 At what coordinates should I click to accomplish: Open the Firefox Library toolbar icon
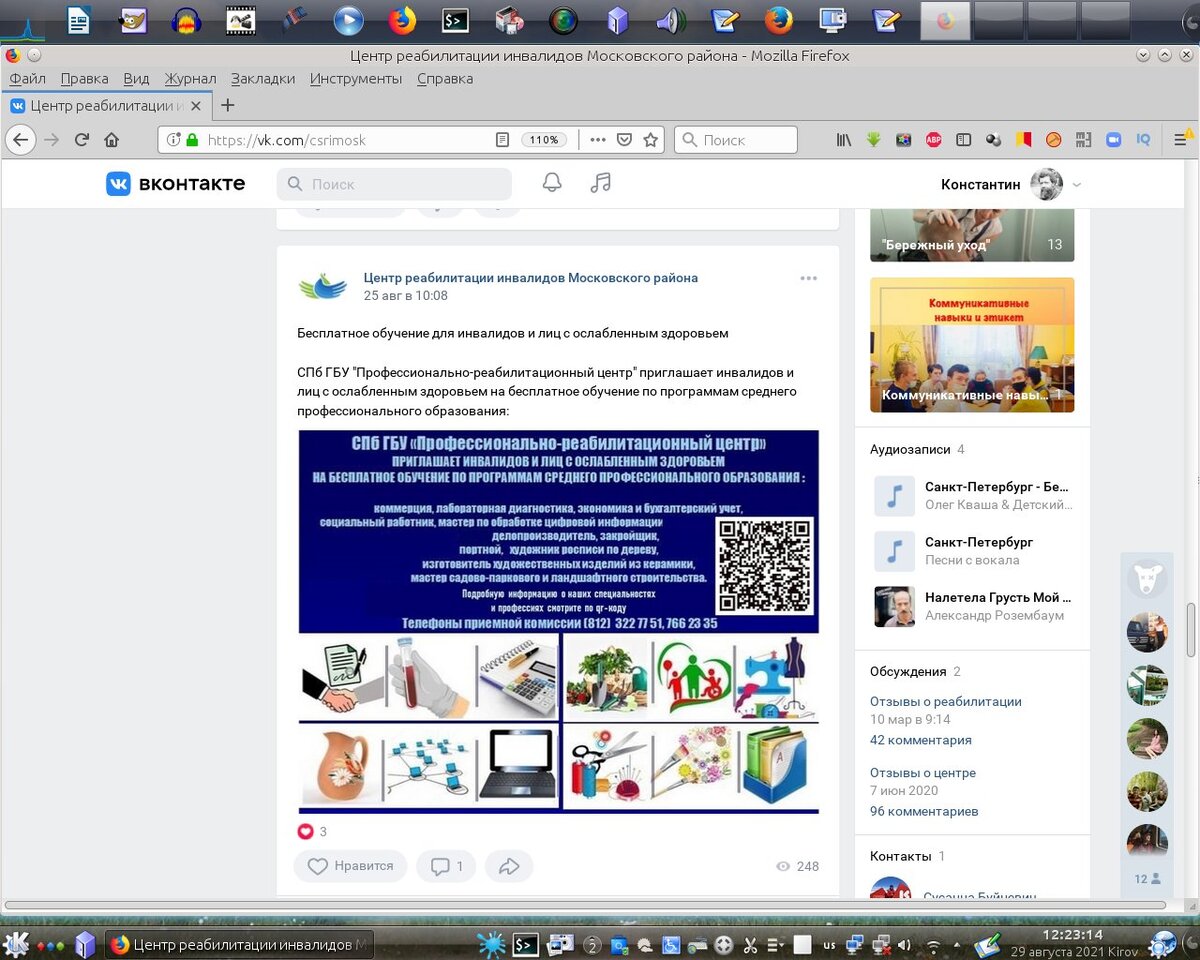[x=844, y=140]
